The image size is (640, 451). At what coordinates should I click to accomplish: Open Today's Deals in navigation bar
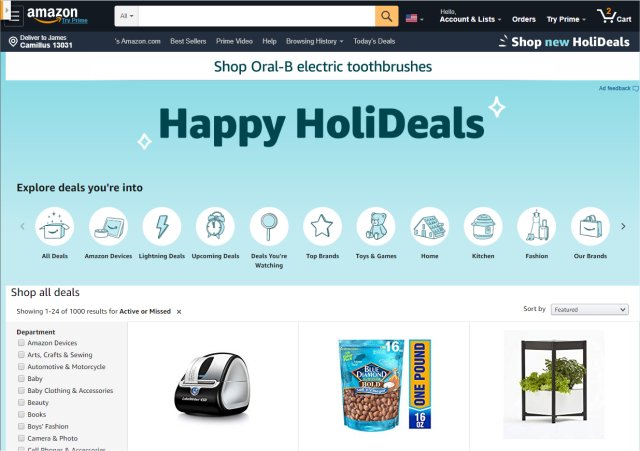[374, 41]
